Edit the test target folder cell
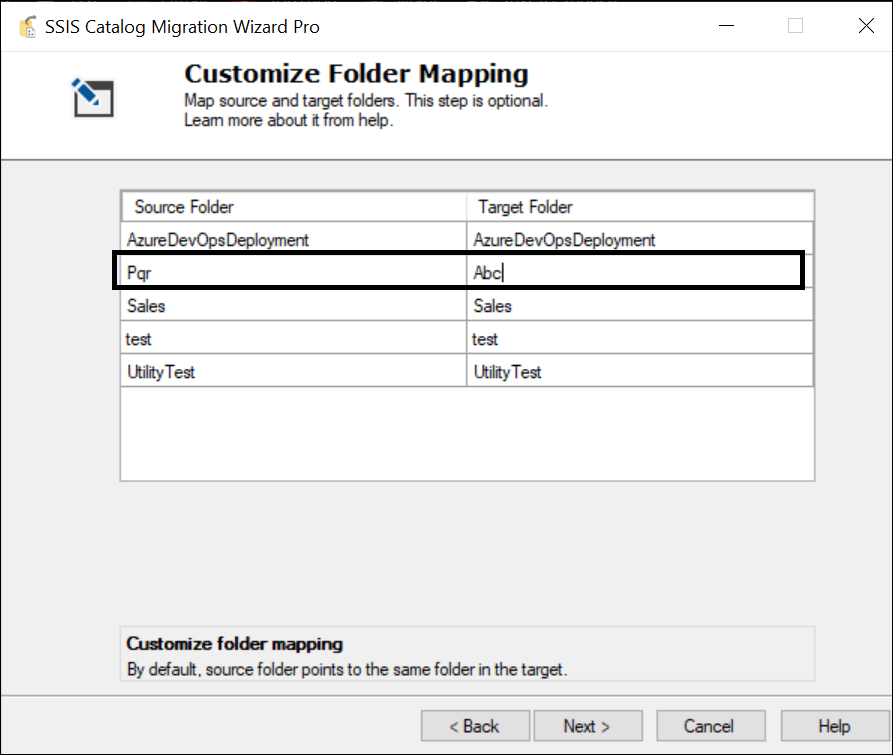This screenshot has height=755, width=893. 640,339
